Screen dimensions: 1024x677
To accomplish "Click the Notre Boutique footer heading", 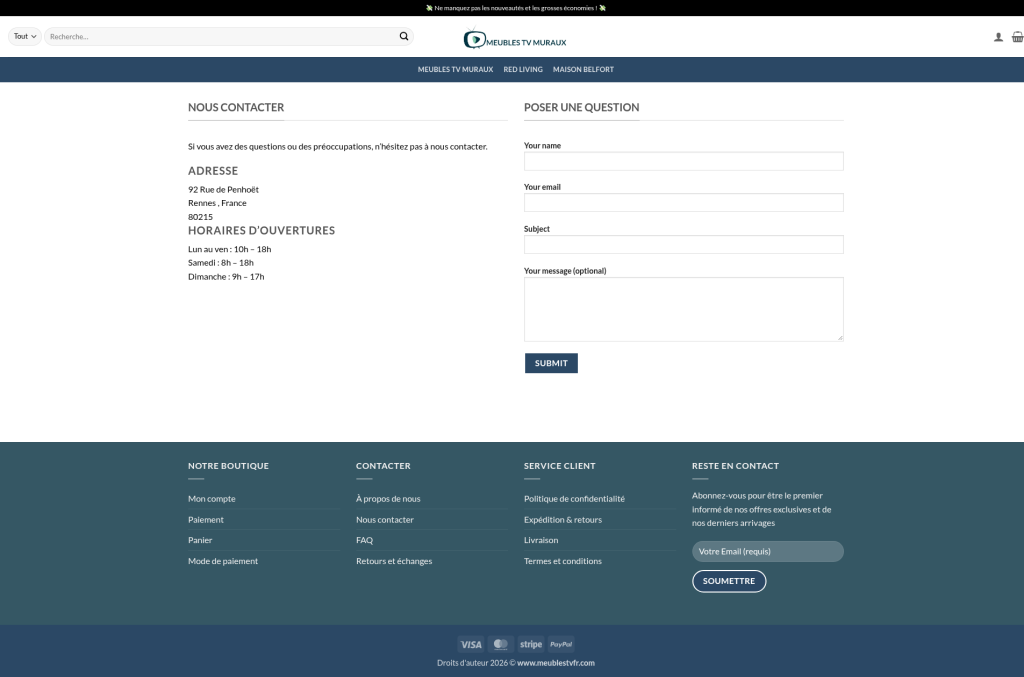I will [x=228, y=466].
